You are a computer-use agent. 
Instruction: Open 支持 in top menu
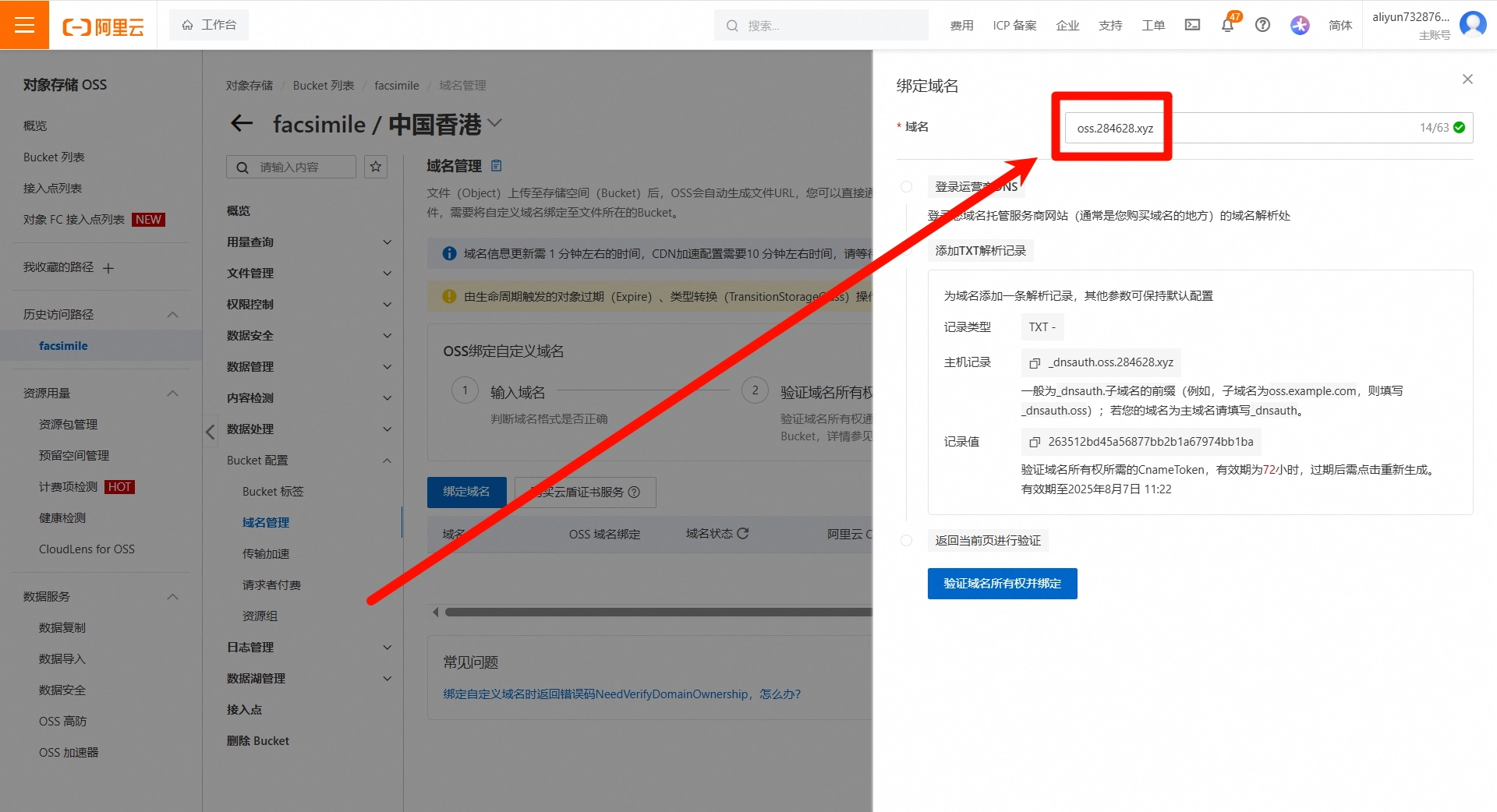pyautogui.click(x=1110, y=25)
